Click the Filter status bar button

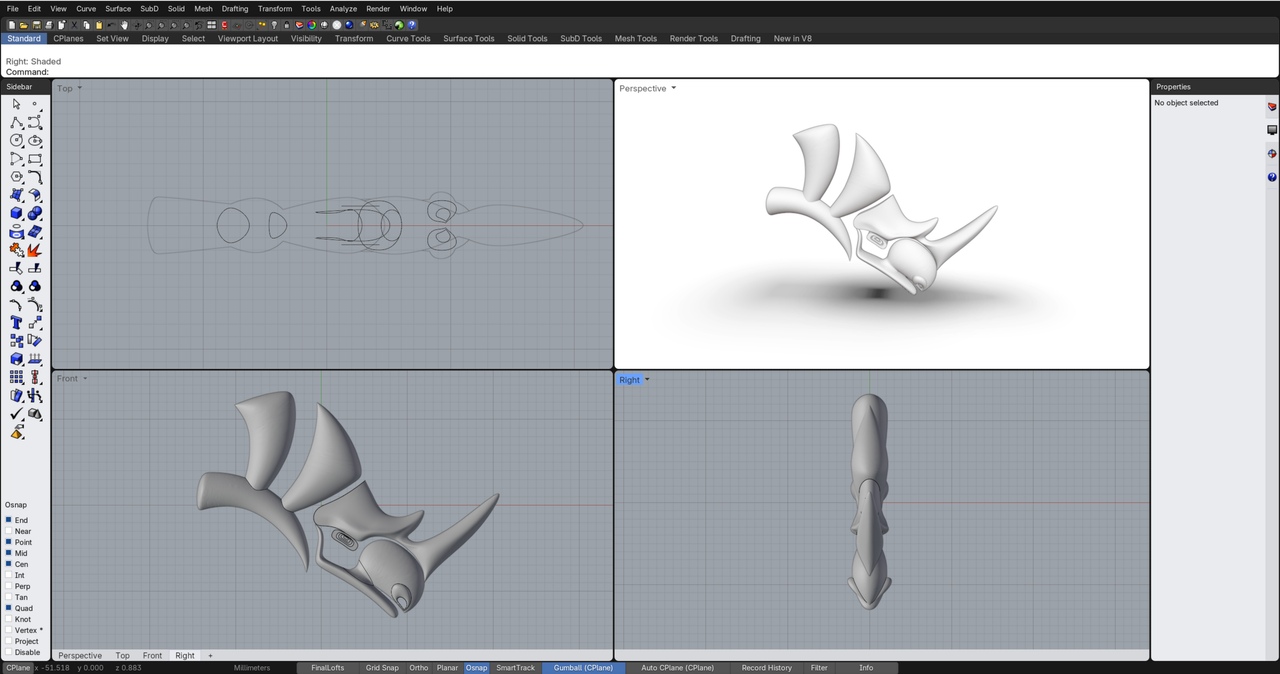pos(819,668)
